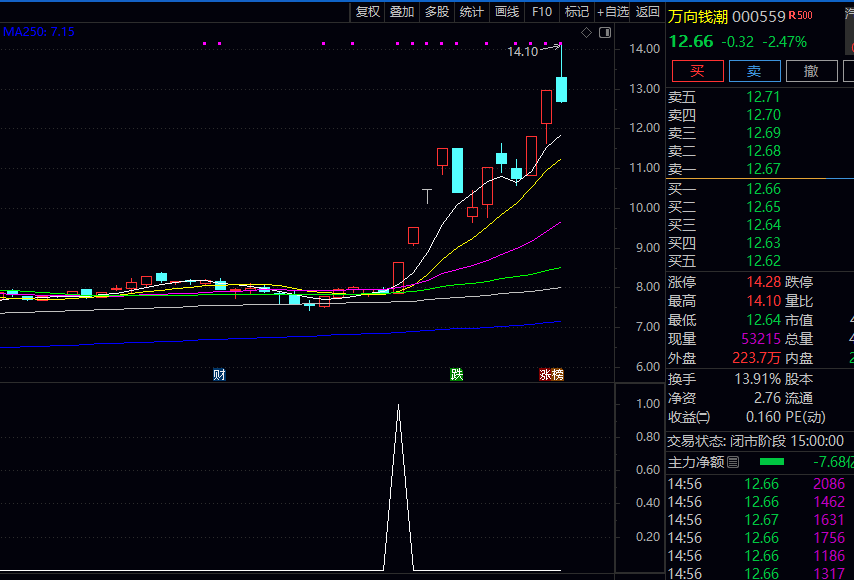
Task: Click the 涨榜 marker icon on the chart
Action: tap(551, 375)
